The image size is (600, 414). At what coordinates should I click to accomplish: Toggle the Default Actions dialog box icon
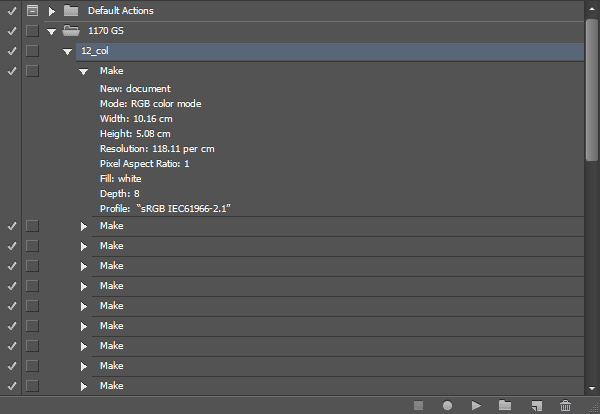coord(32,11)
